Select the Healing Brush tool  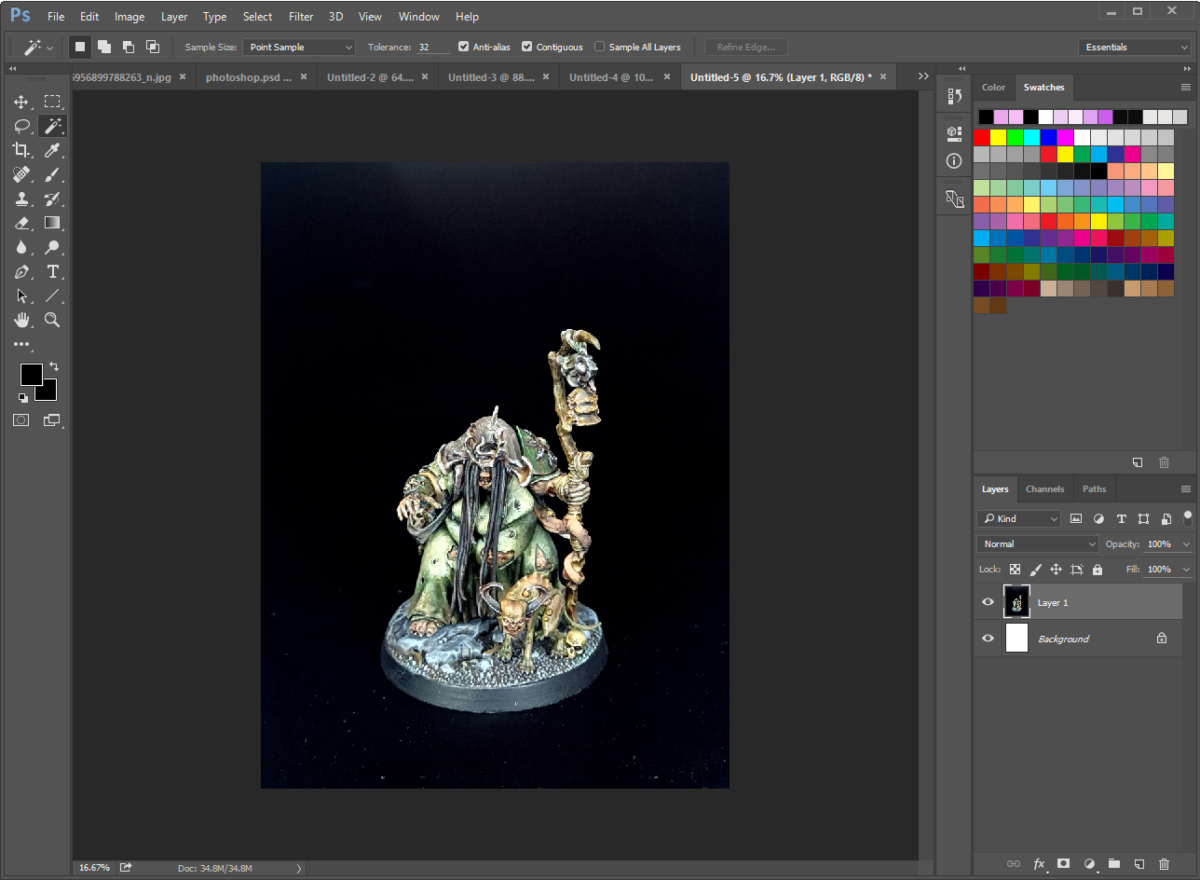21,174
